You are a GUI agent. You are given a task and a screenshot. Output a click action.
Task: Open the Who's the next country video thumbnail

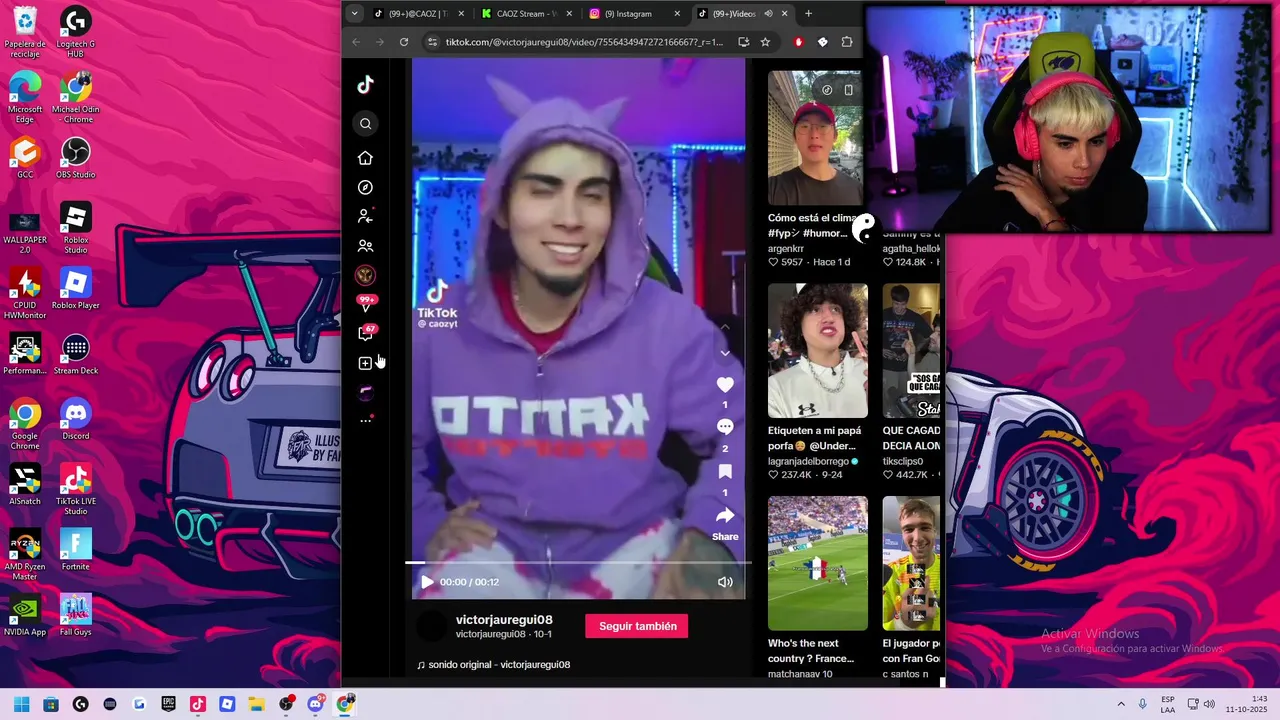pyautogui.click(x=818, y=564)
